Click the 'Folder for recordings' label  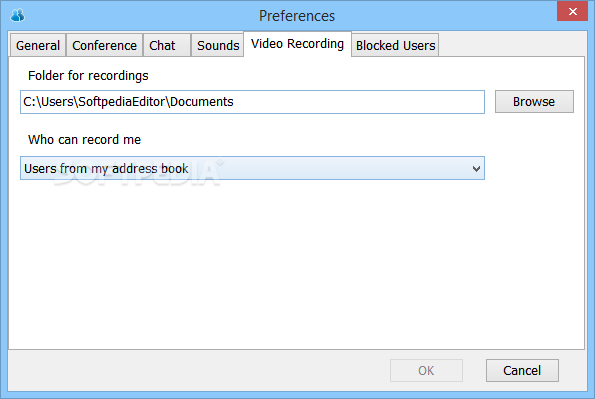click(x=88, y=76)
